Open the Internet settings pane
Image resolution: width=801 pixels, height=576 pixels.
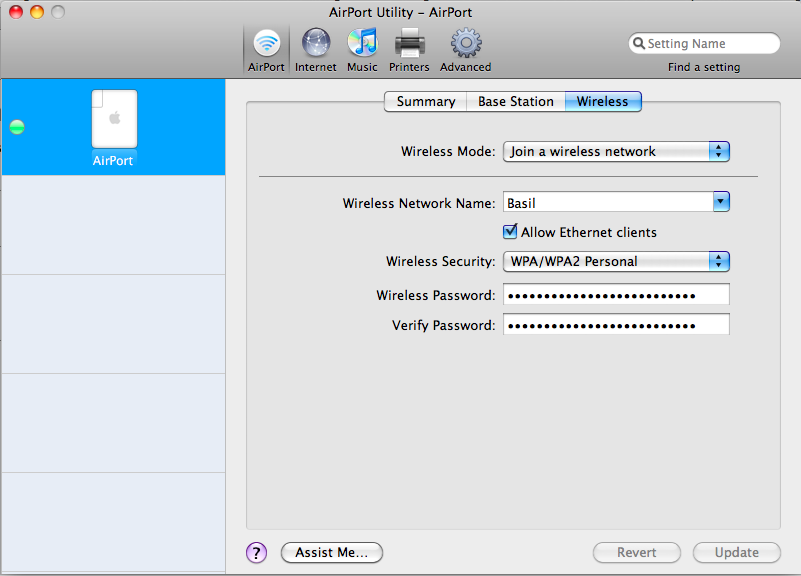(316, 50)
